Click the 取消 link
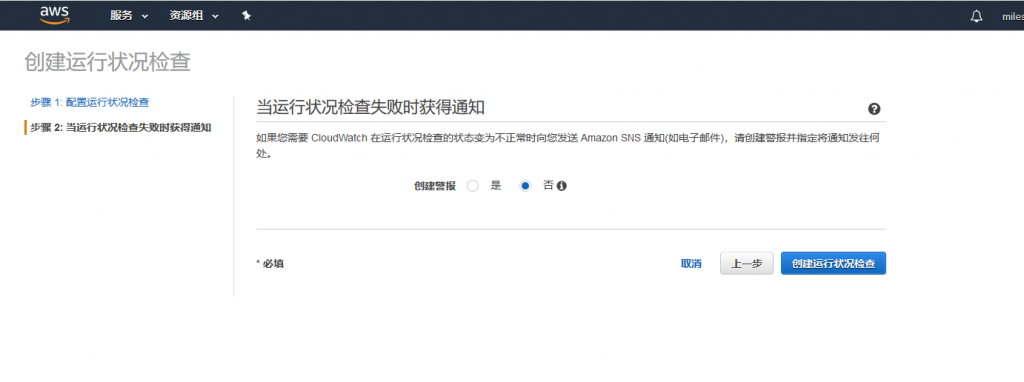 [x=691, y=264]
